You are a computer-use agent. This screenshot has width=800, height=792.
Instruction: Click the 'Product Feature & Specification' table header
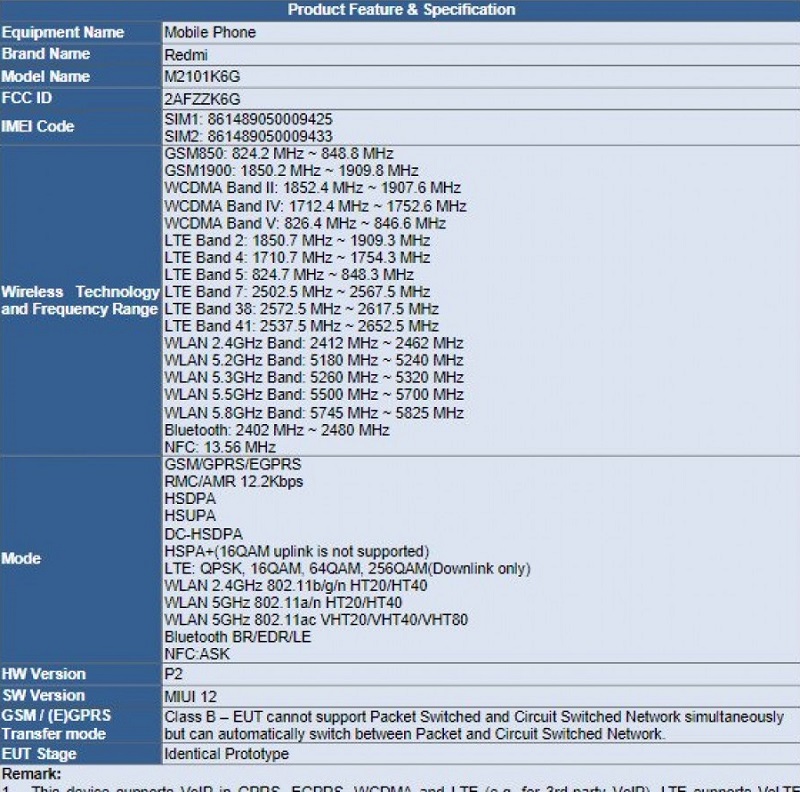[402, 10]
